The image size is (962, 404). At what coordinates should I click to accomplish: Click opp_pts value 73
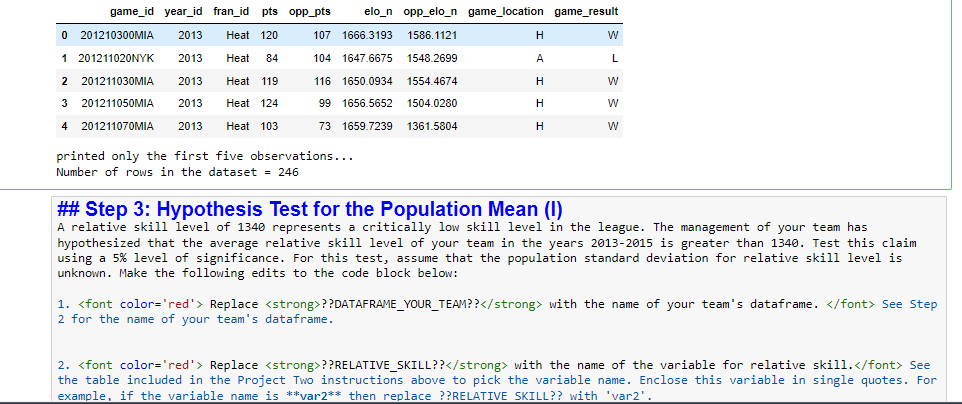click(x=325, y=126)
